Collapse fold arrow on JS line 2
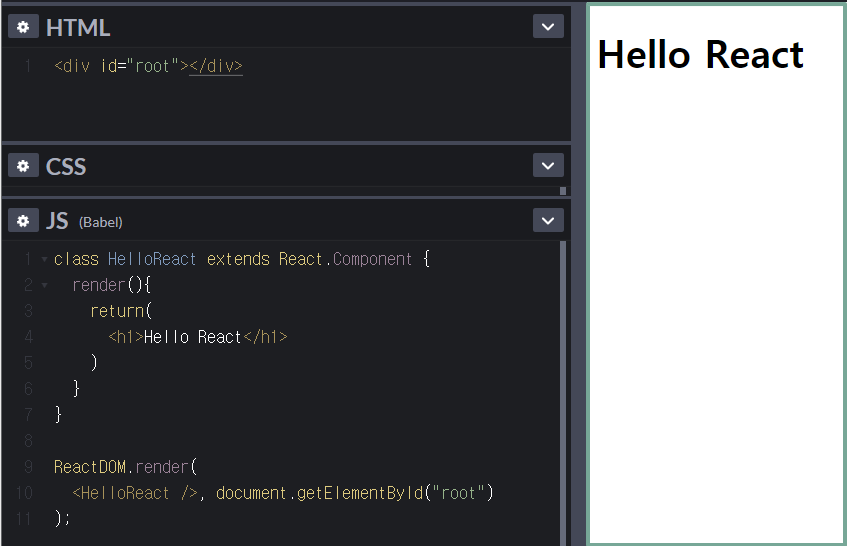 tap(44, 285)
